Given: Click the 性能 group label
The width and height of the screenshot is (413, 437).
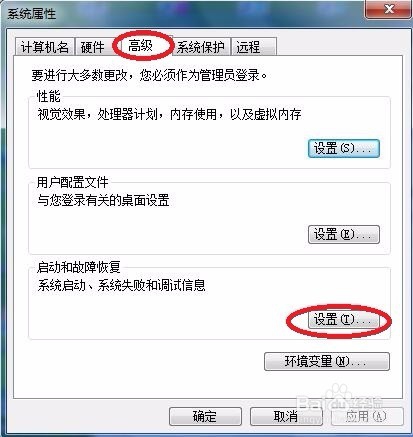Looking at the screenshot, I should click(49, 97).
